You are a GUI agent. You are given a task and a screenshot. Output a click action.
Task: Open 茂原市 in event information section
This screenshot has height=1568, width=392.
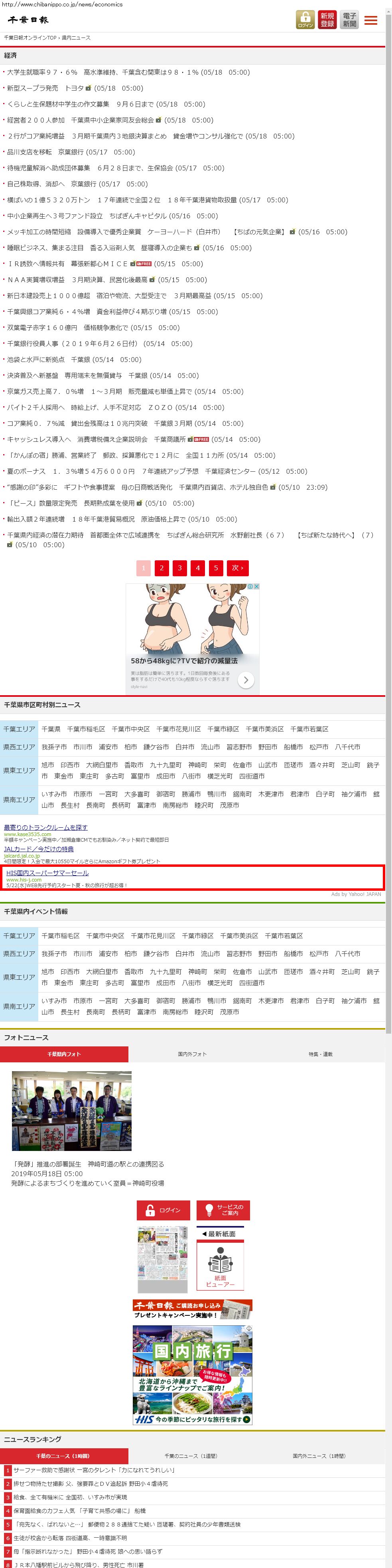point(229,1012)
